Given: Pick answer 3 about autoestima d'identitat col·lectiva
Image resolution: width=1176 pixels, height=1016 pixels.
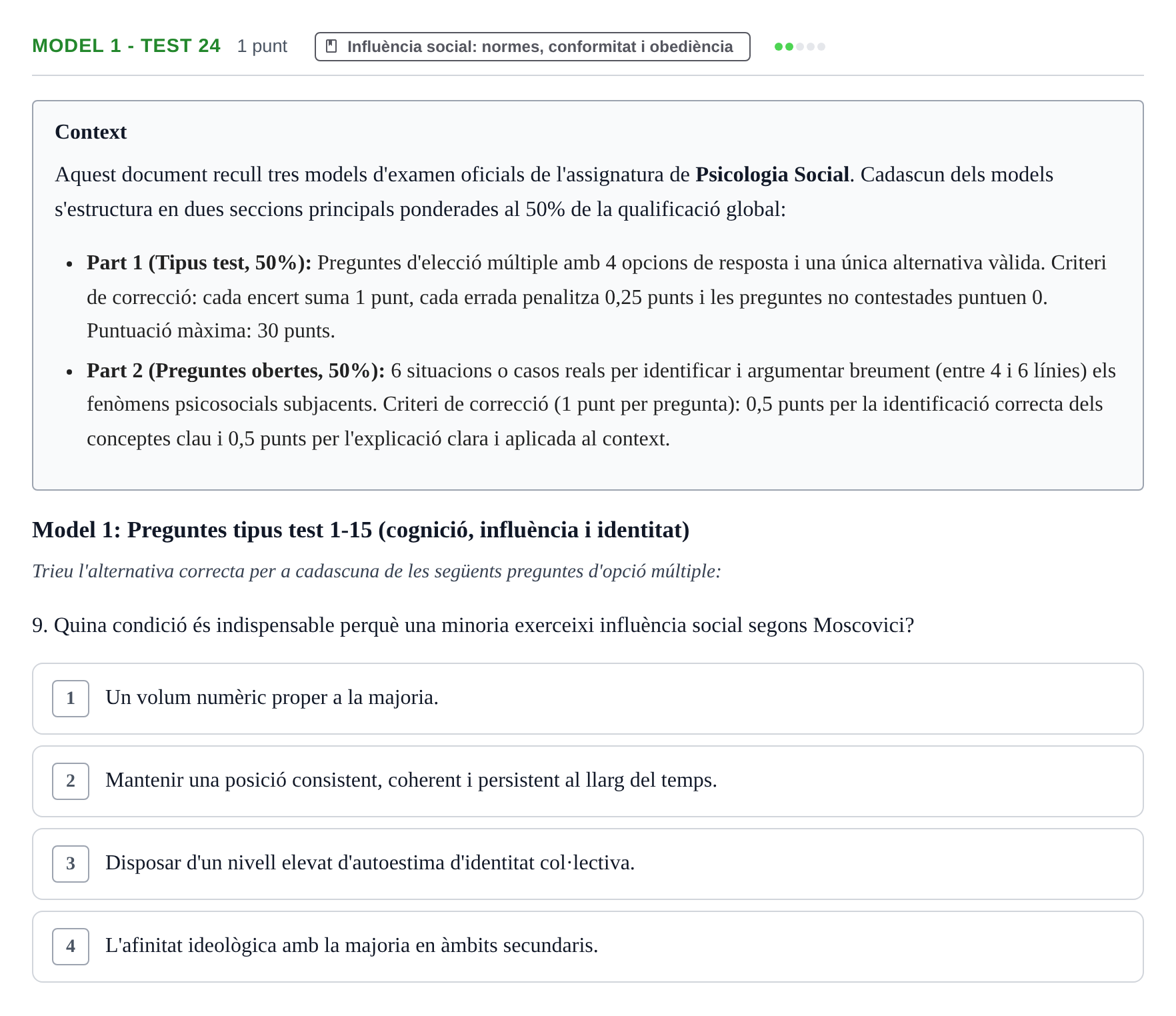Looking at the screenshot, I should tap(587, 863).
